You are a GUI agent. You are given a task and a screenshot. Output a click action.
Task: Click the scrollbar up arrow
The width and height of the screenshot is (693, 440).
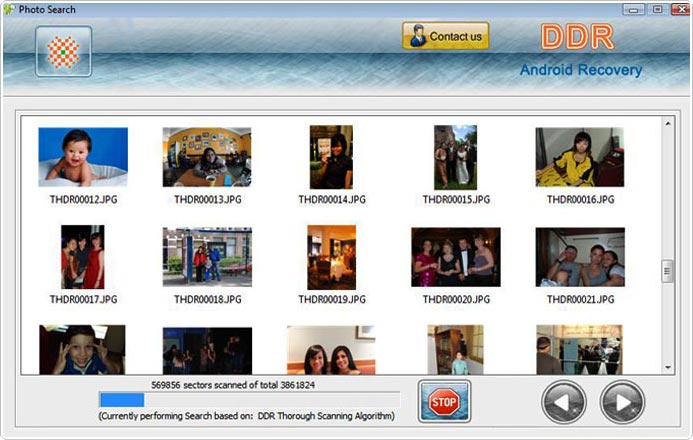[x=667, y=124]
